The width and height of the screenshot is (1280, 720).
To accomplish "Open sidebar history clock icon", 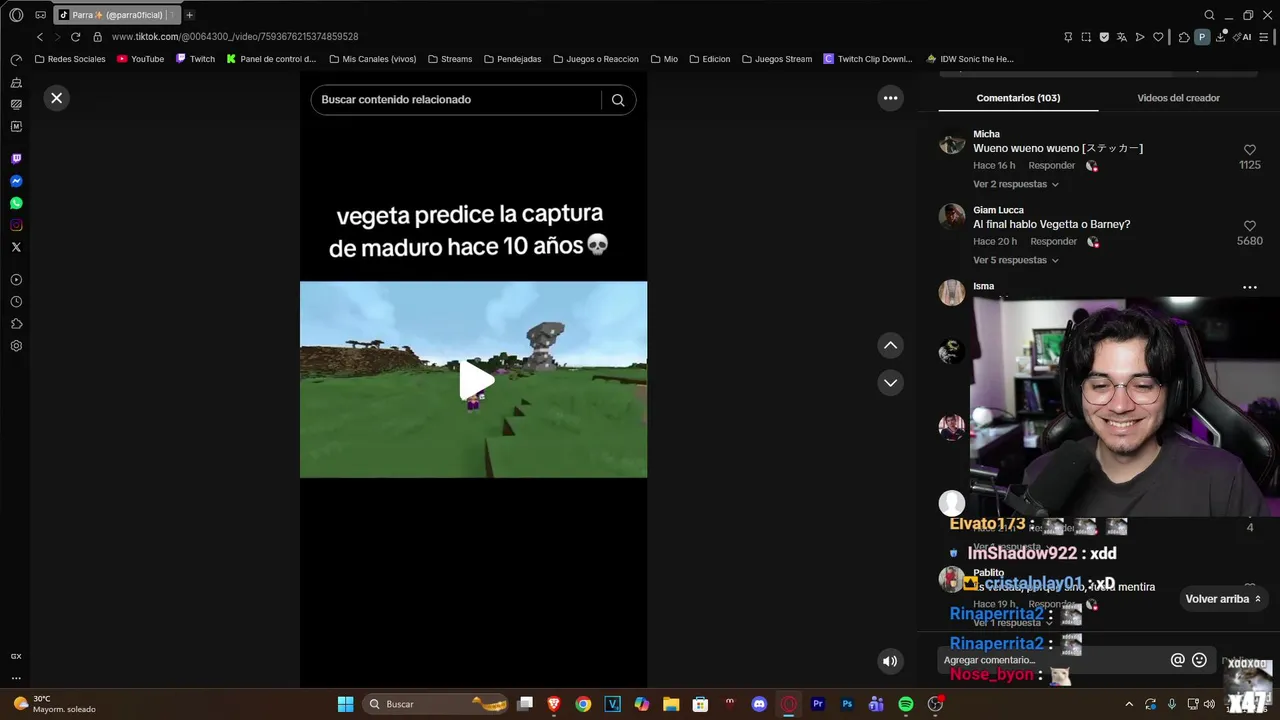I will pyautogui.click(x=16, y=302).
